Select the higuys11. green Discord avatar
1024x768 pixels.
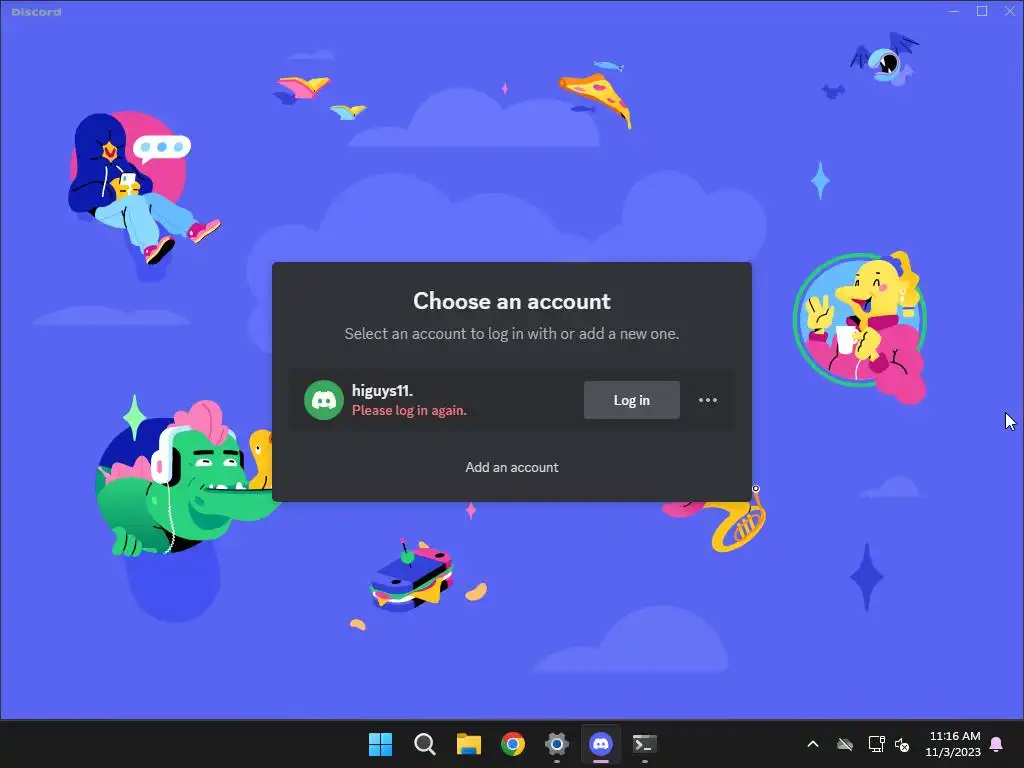point(324,400)
